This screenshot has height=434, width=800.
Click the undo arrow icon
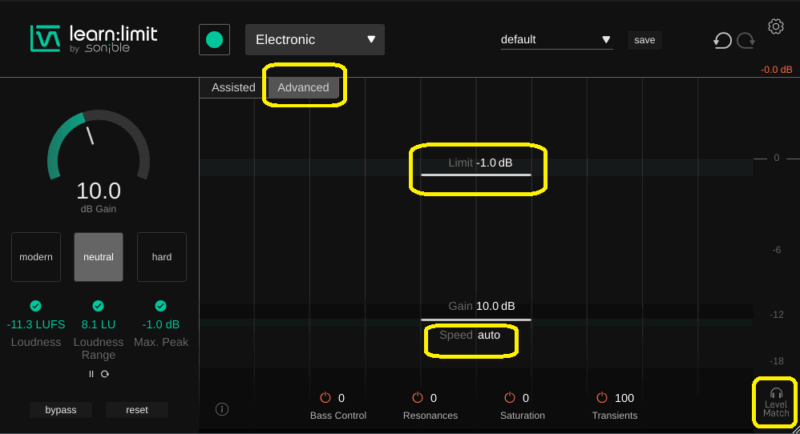coord(722,41)
